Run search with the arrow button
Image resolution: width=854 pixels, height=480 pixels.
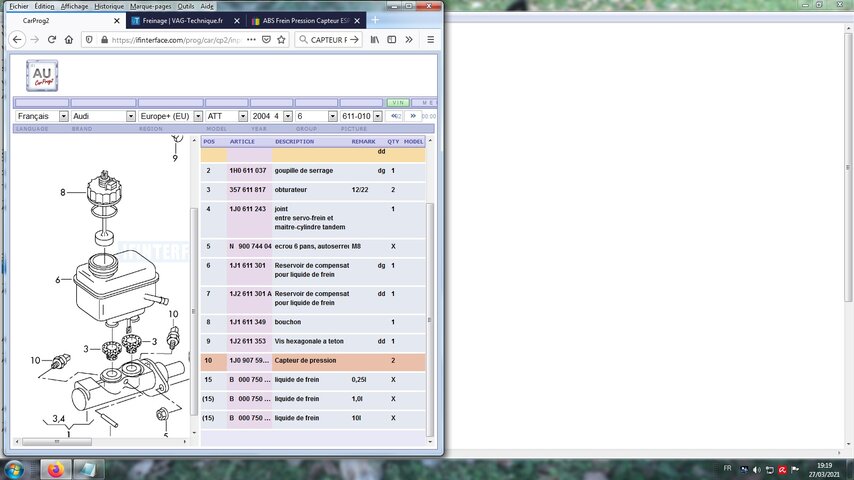[354, 40]
